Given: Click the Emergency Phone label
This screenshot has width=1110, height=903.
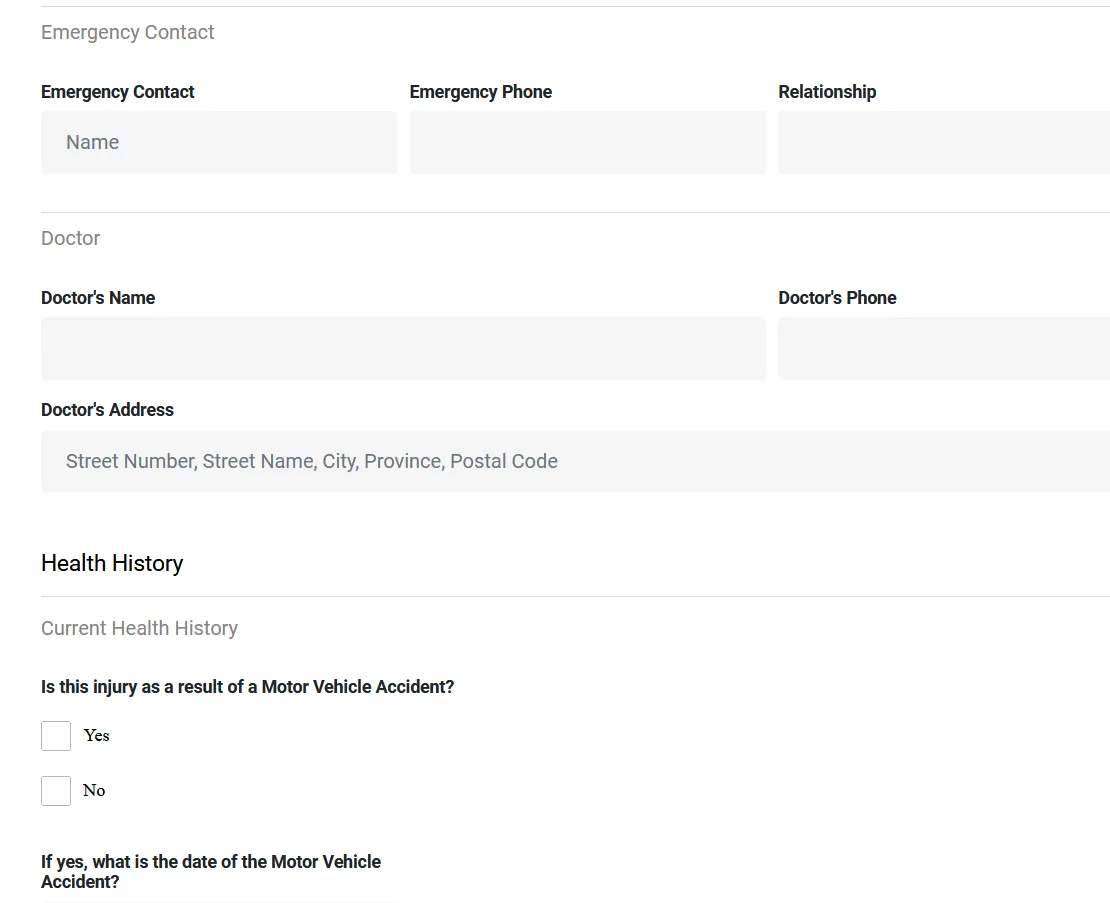Looking at the screenshot, I should click(x=481, y=92).
